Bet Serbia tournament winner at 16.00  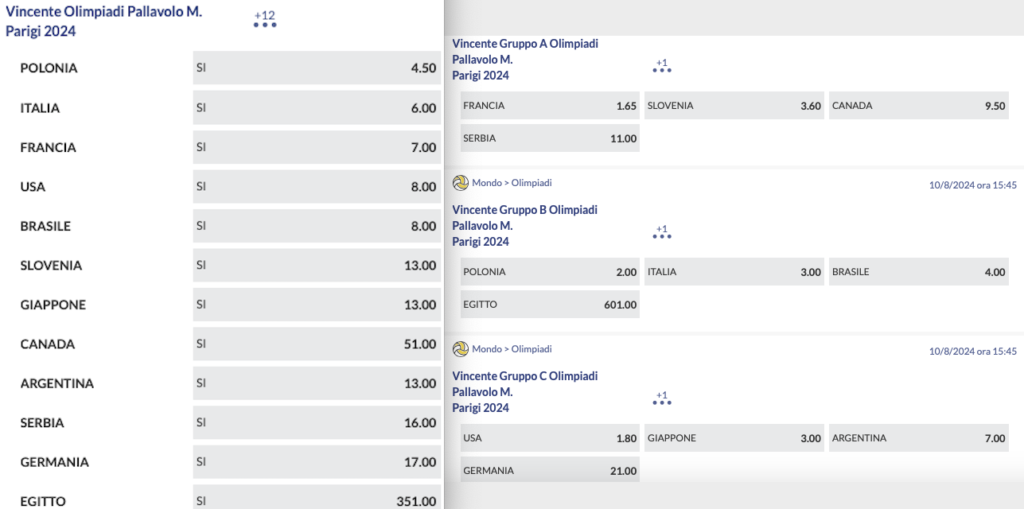click(317, 423)
